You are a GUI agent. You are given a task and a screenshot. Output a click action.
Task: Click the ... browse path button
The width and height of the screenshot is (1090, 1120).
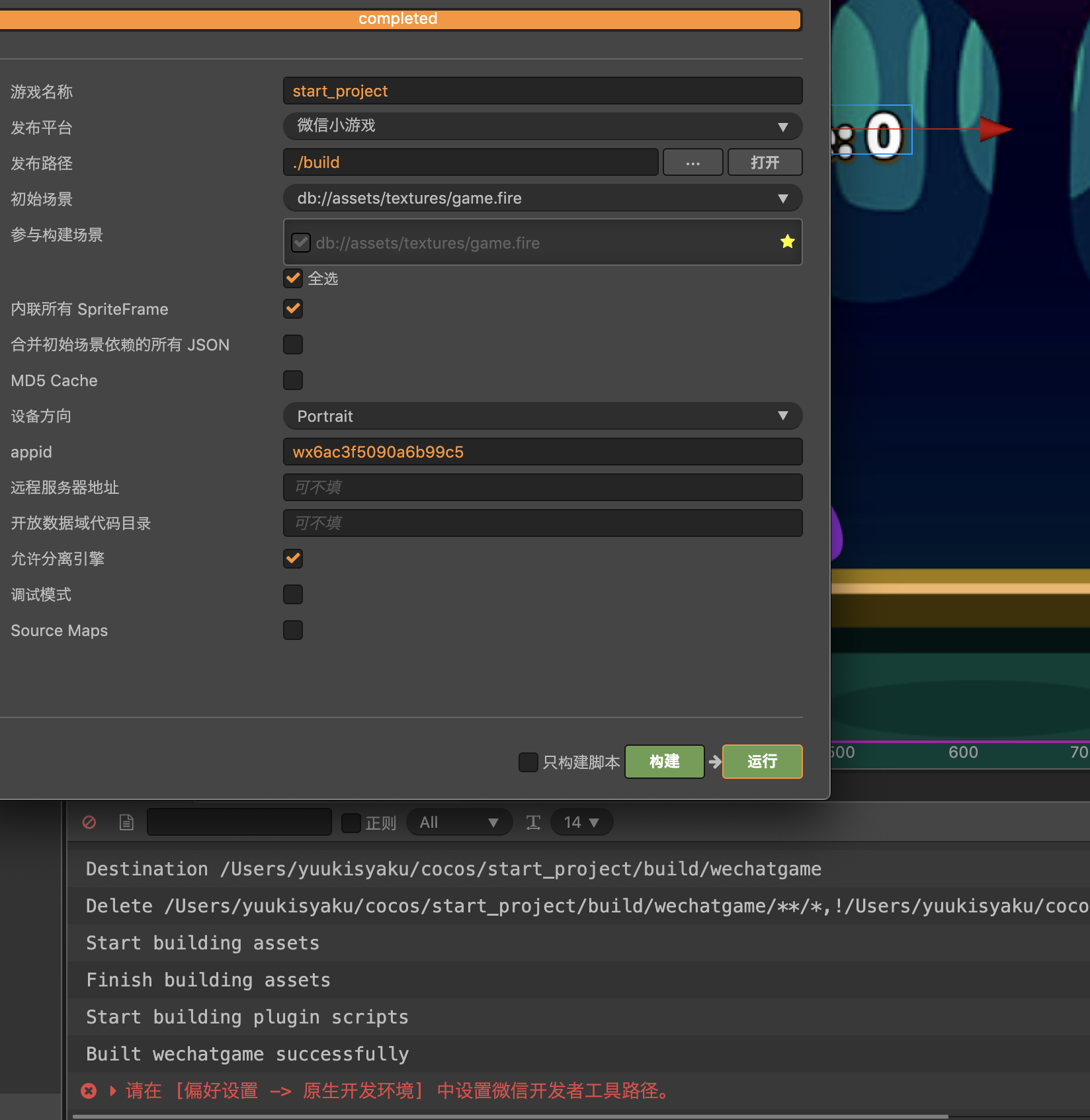pos(692,162)
